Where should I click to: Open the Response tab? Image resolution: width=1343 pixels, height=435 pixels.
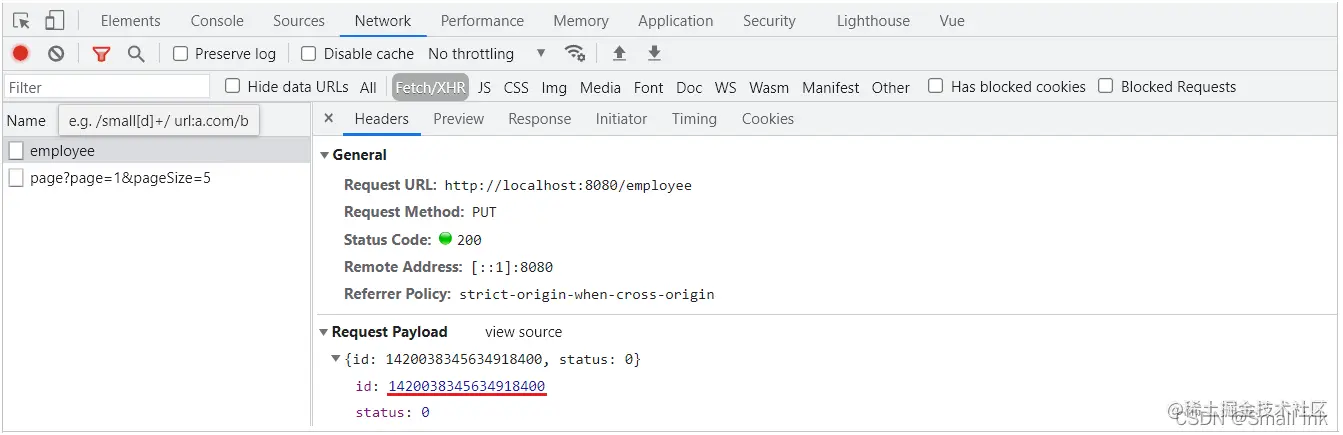point(539,118)
